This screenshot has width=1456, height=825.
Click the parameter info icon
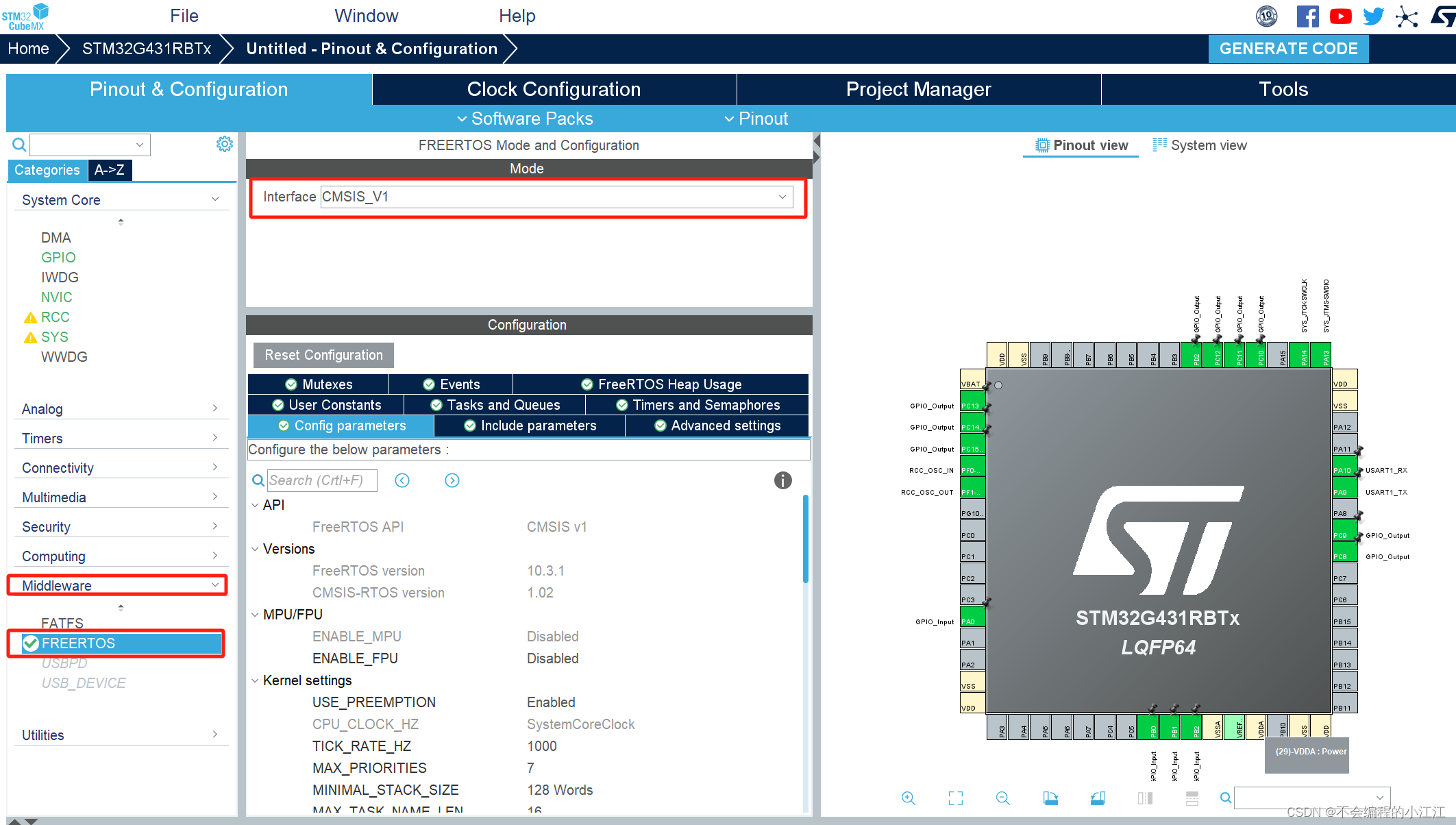point(782,480)
